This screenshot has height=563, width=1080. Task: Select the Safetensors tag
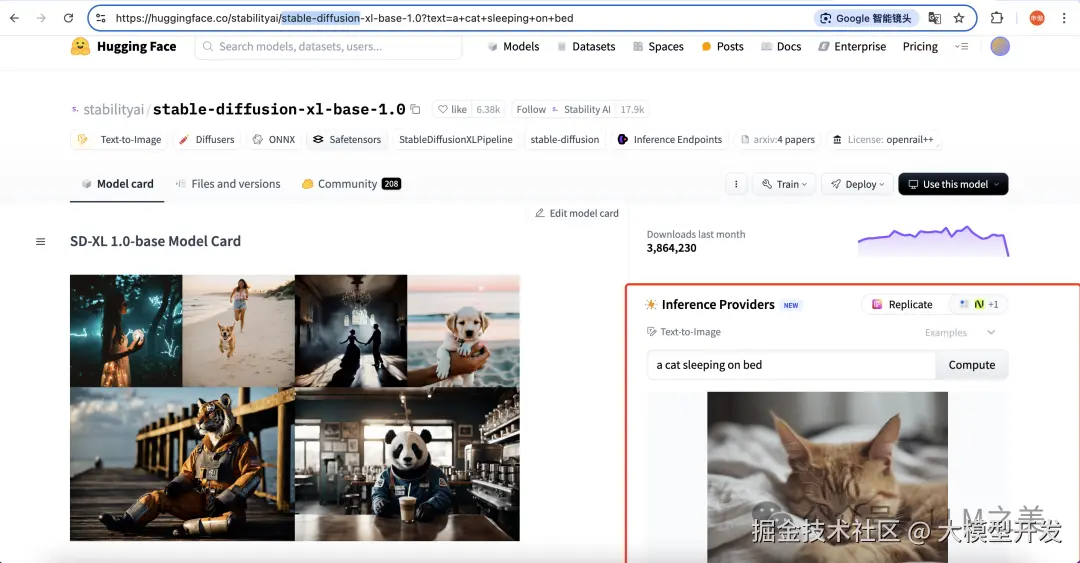[x=347, y=139]
